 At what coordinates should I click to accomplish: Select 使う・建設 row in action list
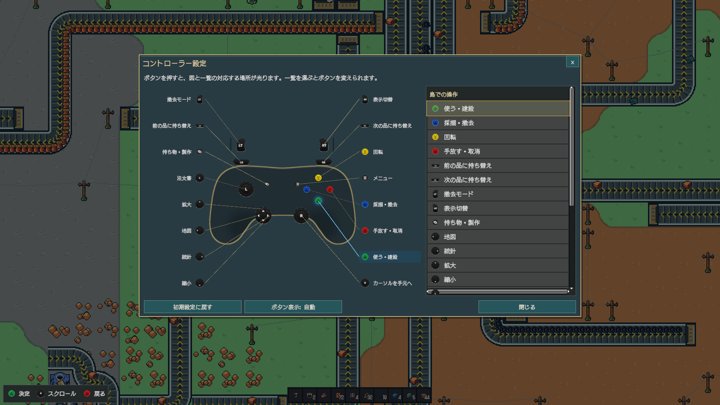point(498,109)
